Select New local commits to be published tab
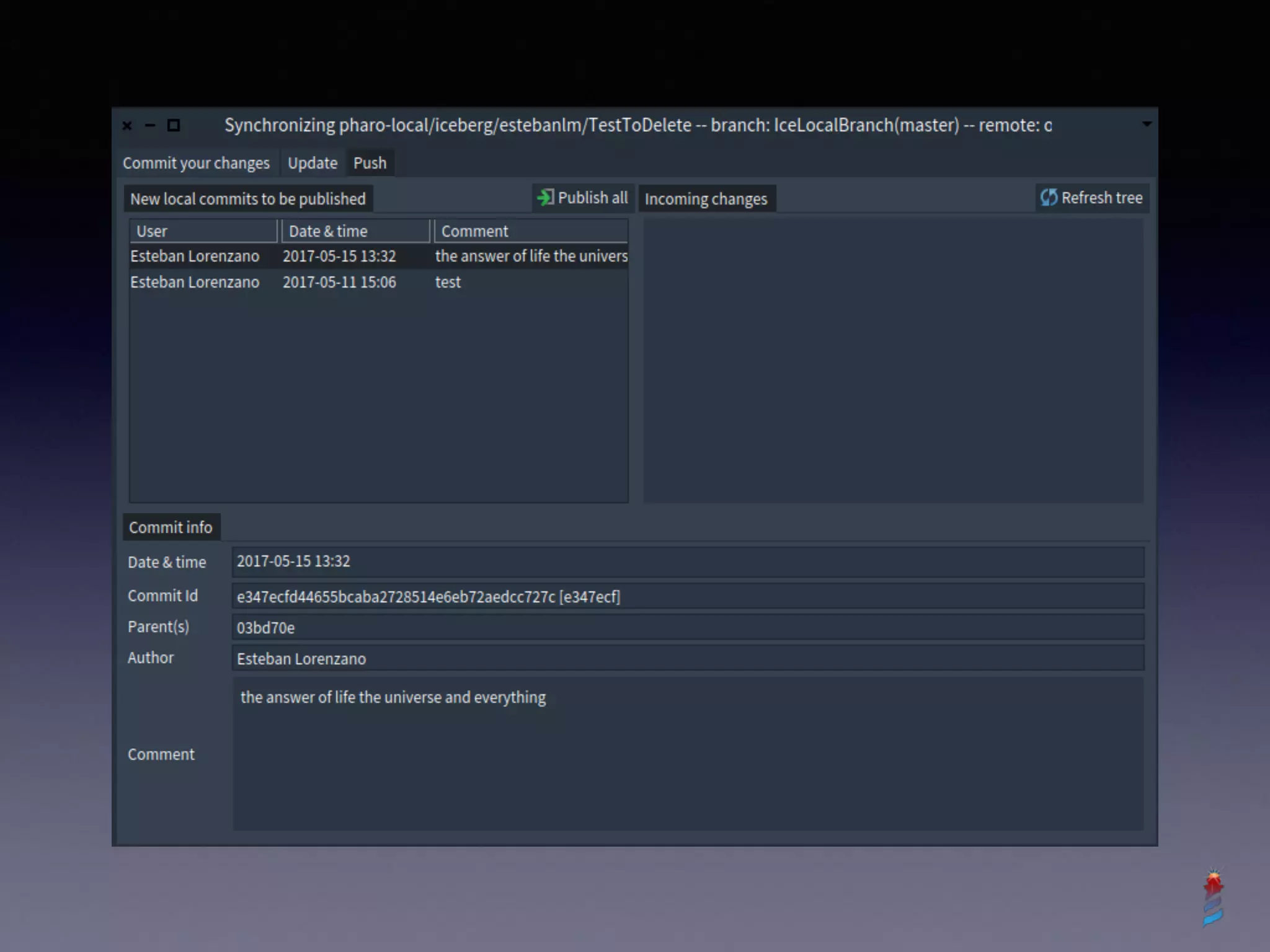The width and height of the screenshot is (1270, 952). [x=247, y=199]
